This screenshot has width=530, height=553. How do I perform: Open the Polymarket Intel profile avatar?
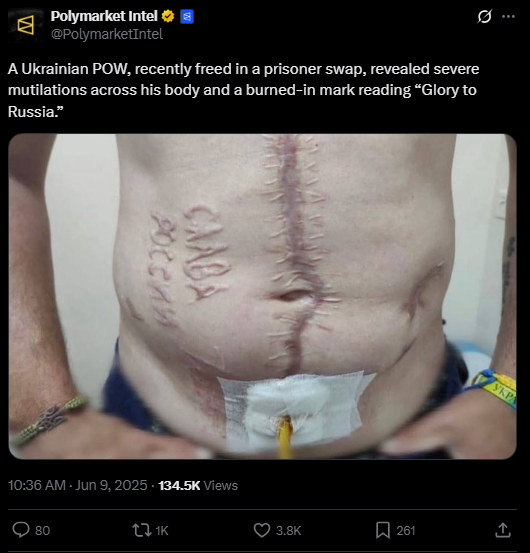coord(26,26)
